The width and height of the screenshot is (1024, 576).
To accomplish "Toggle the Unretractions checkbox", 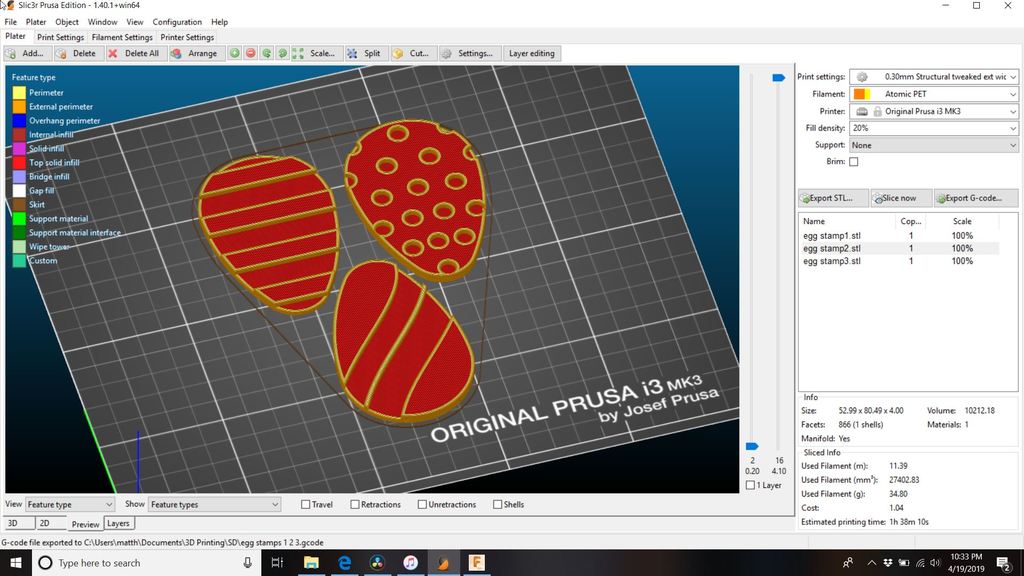I will 422,504.
